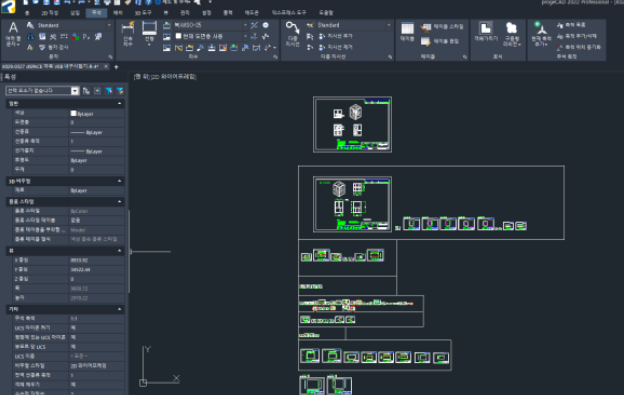Viewport: 624px width, 395px height.
Task: Open the dimension style ISO-25 dropdown
Action: (x=211, y=25)
